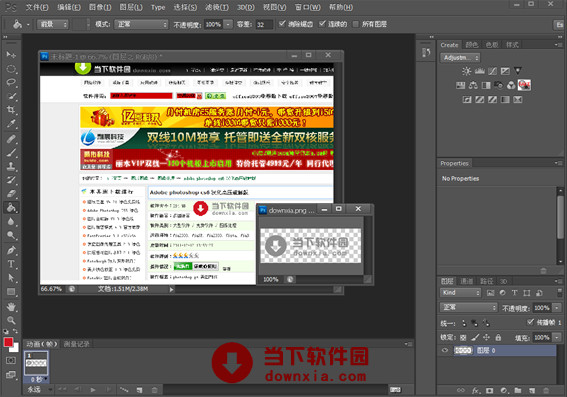This screenshot has height=397, width=567.
Task: Add a Color Balance adjustment (scales icon)
Action: [473, 85]
